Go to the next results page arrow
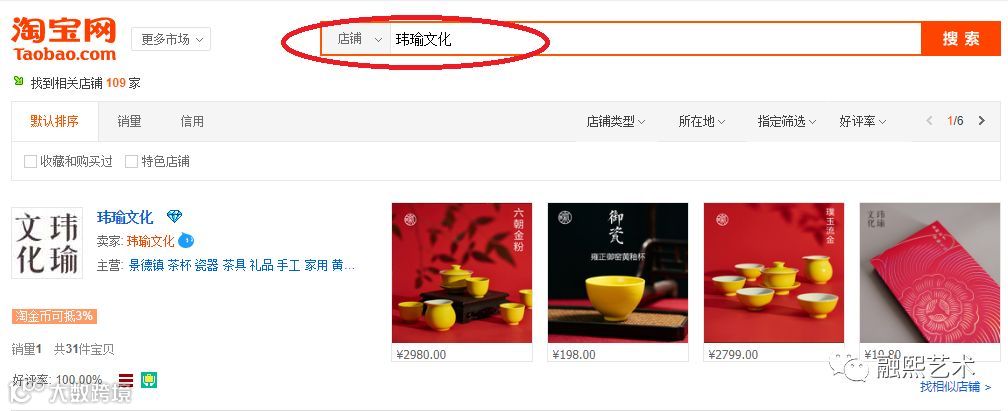Image resolution: width=1008 pixels, height=411 pixels. [982, 121]
